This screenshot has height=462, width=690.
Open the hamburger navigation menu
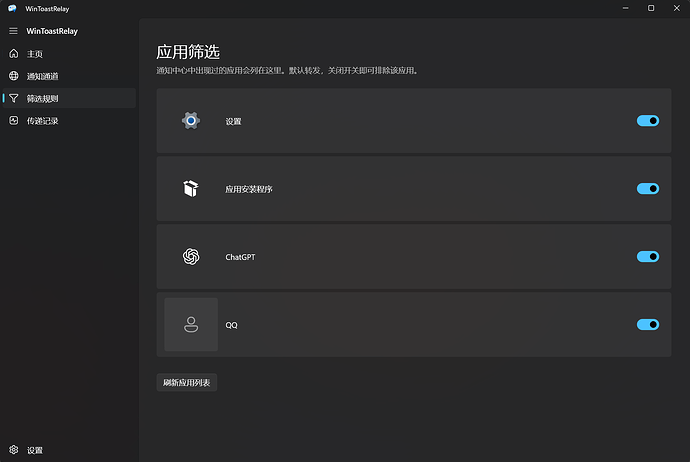13,31
